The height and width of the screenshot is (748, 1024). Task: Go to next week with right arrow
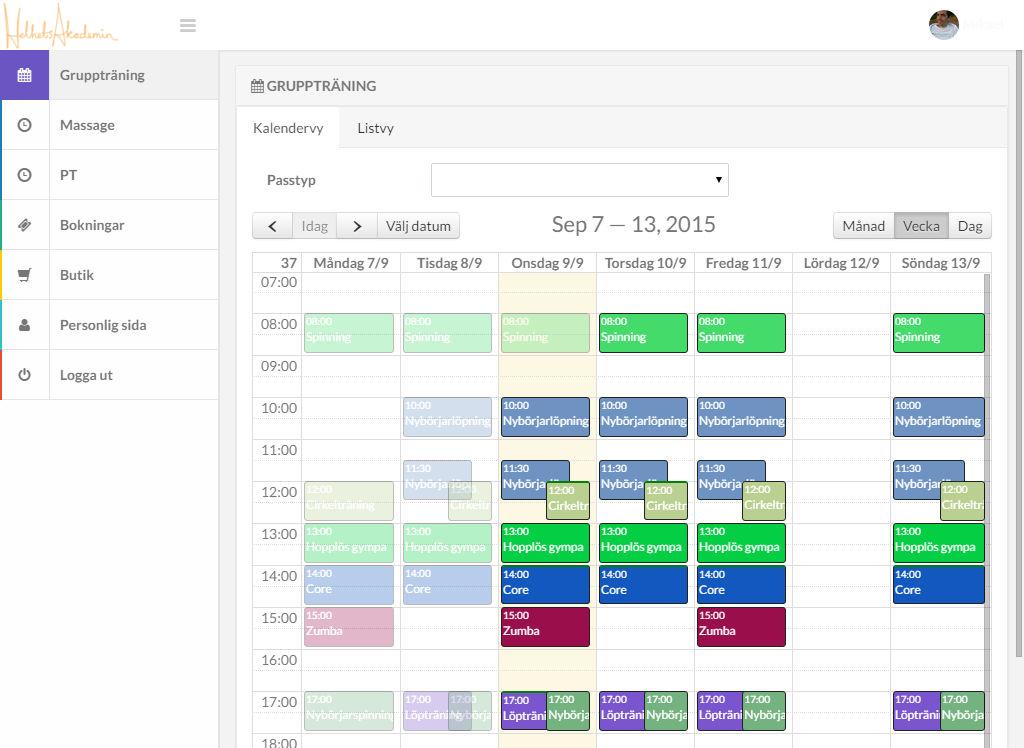point(357,226)
